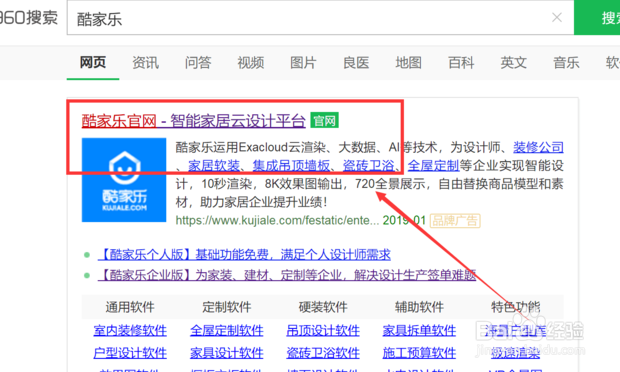Open the 瓷砖卫浴软件 link
Viewport: 620px width, 372px height.
coord(323,353)
